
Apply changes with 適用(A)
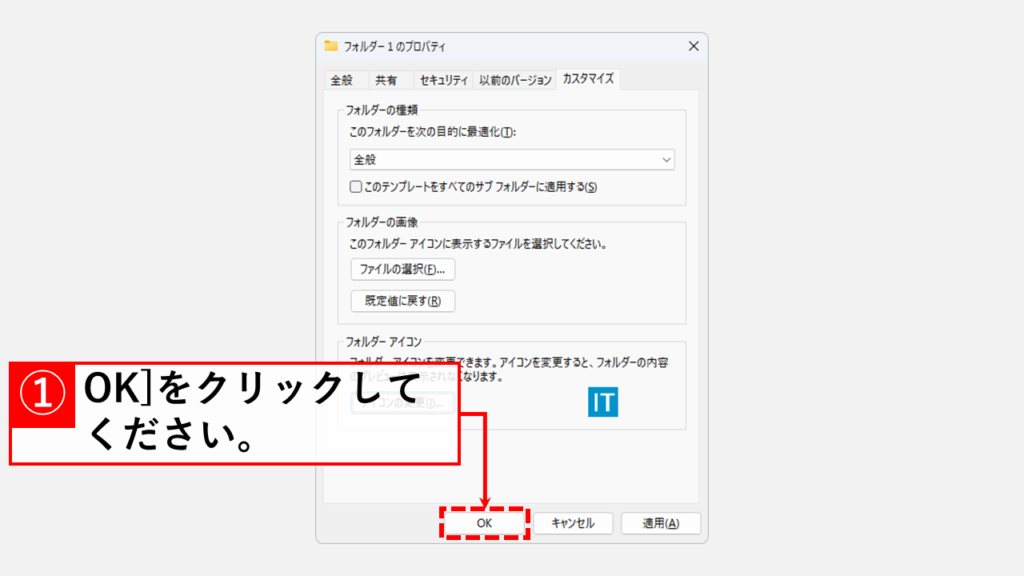(660, 523)
